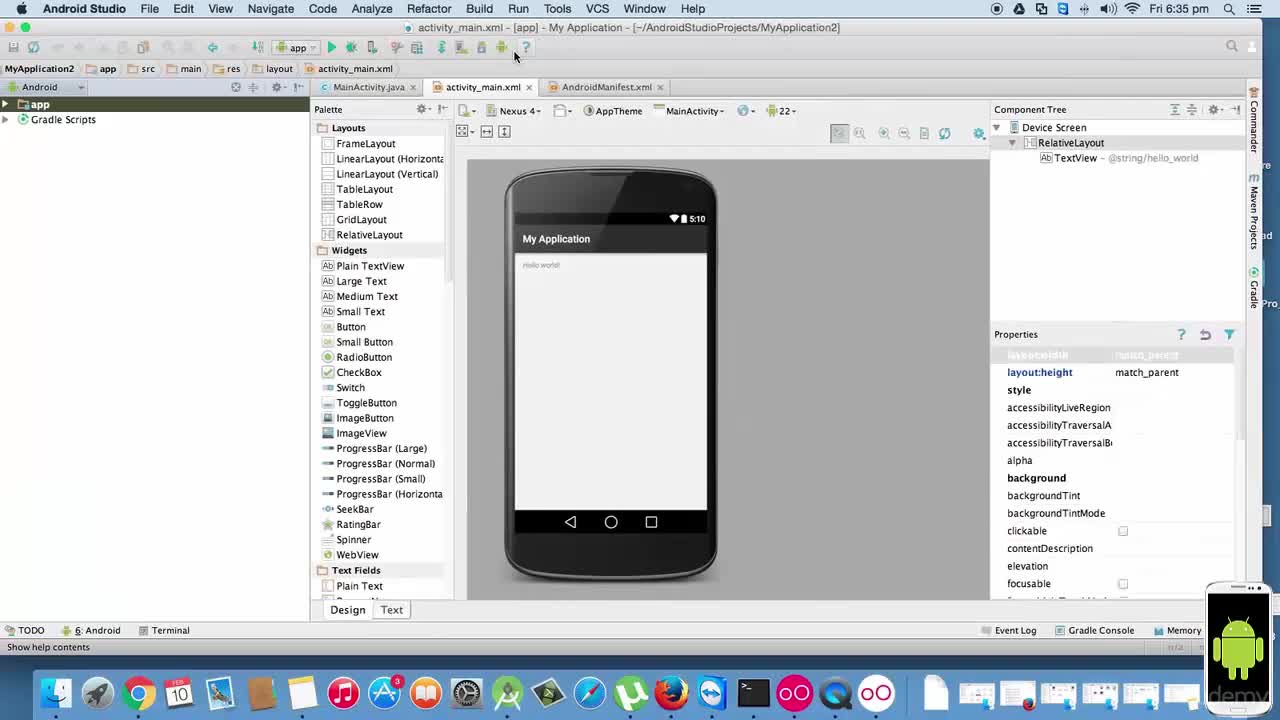Image resolution: width=1280 pixels, height=720 pixels.
Task: Open the Terminal tool window
Action: click(x=163, y=630)
